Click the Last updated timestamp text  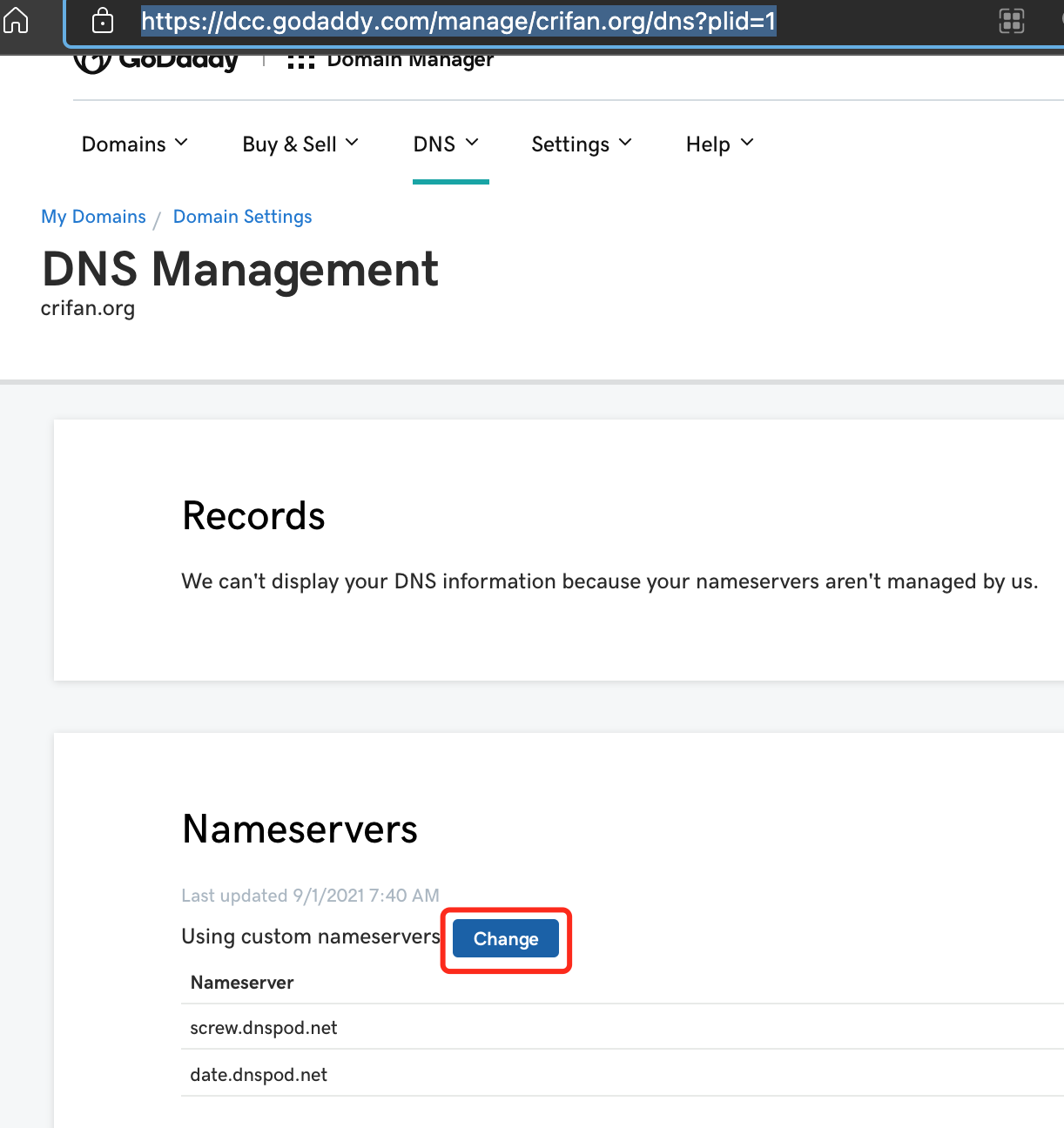click(x=311, y=896)
